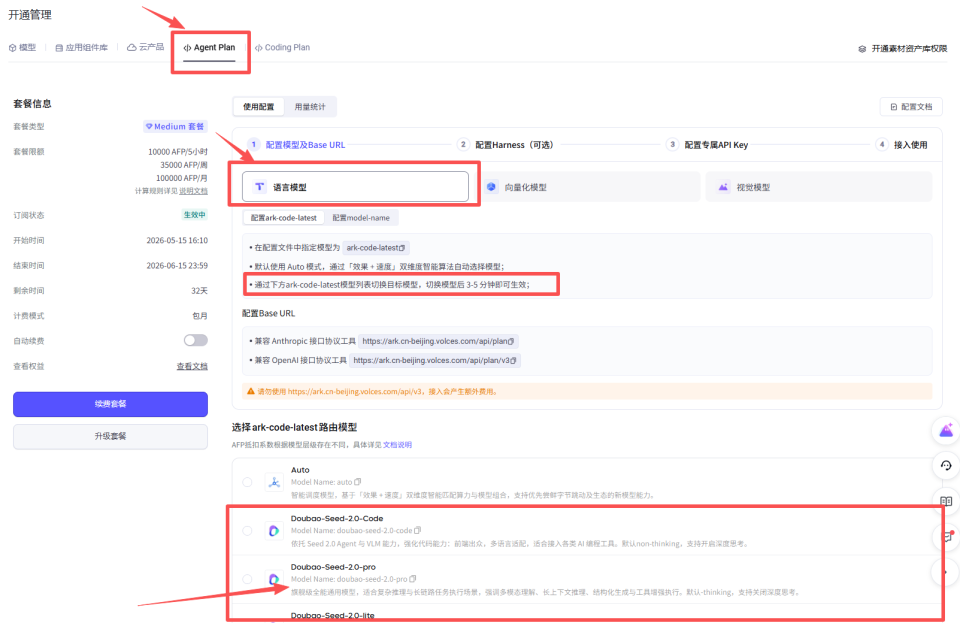Select the 视觉模型 card

pos(819,187)
